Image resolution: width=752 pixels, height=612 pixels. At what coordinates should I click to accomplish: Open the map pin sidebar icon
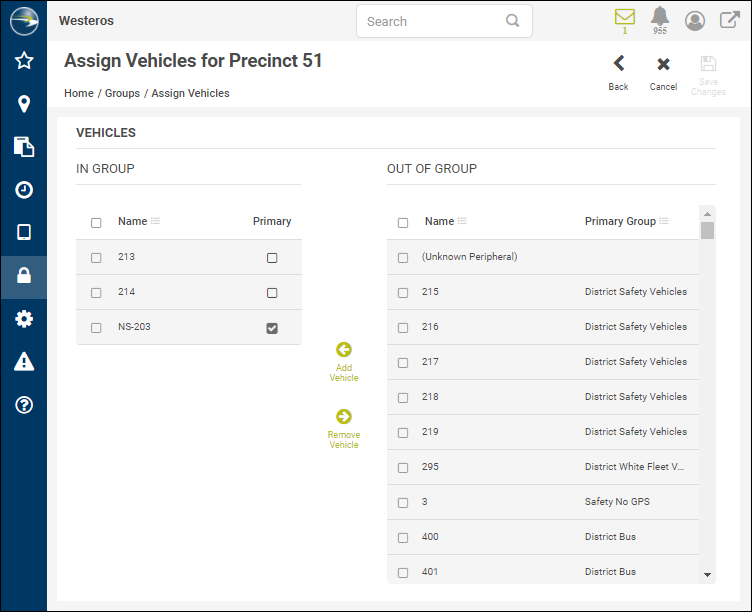coord(24,104)
